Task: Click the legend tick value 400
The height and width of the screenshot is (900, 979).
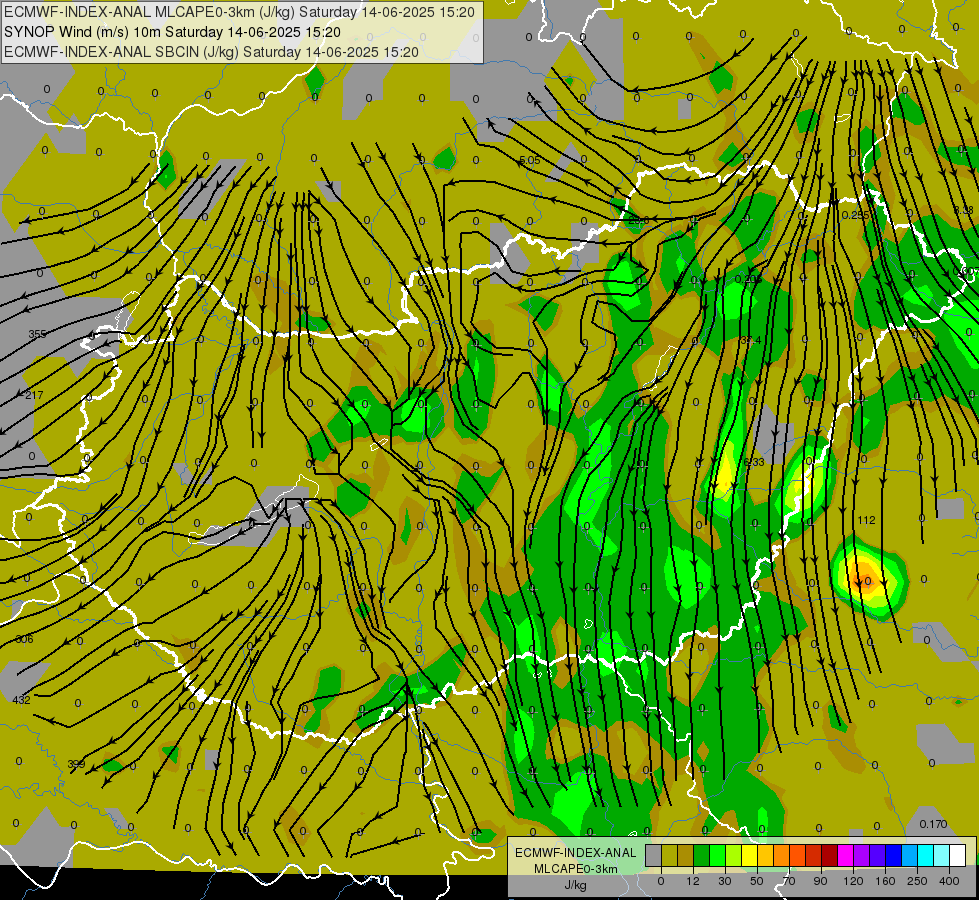Action: (x=949, y=881)
